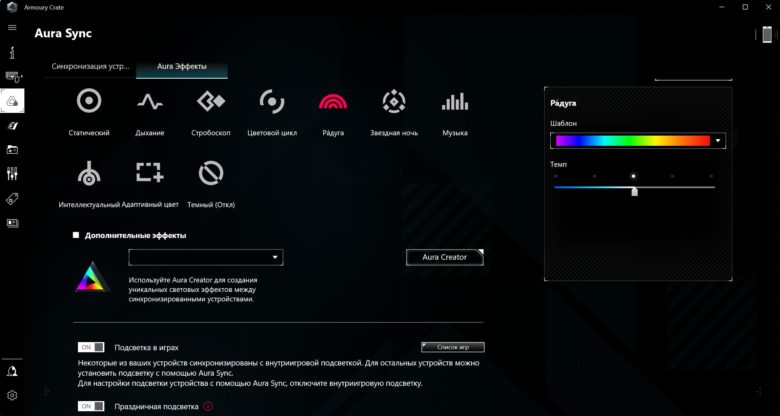Select the Адаптивный цвет adaptive color icon
780x416 pixels.
pyautogui.click(x=150, y=173)
